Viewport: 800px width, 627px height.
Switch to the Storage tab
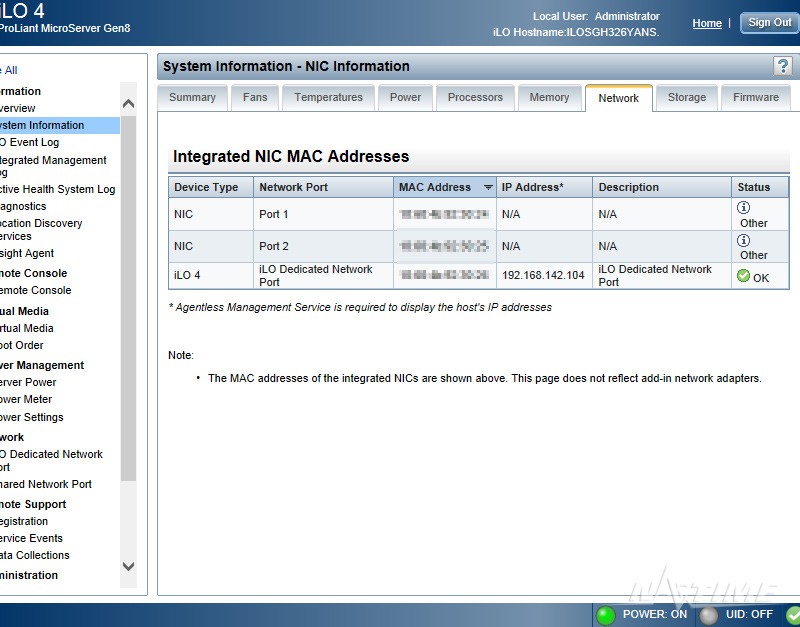tap(687, 97)
